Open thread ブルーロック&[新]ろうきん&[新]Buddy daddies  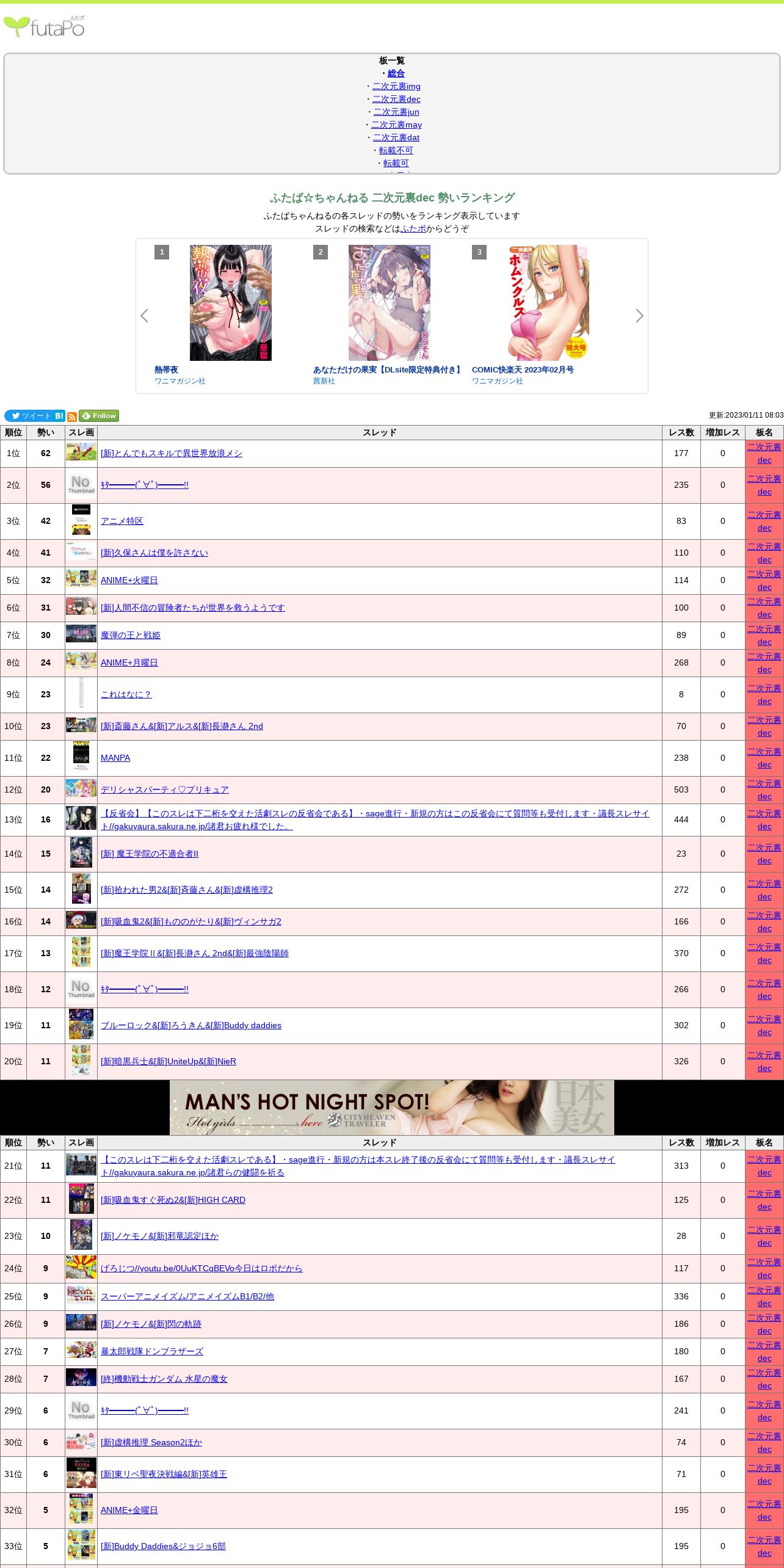click(191, 1025)
